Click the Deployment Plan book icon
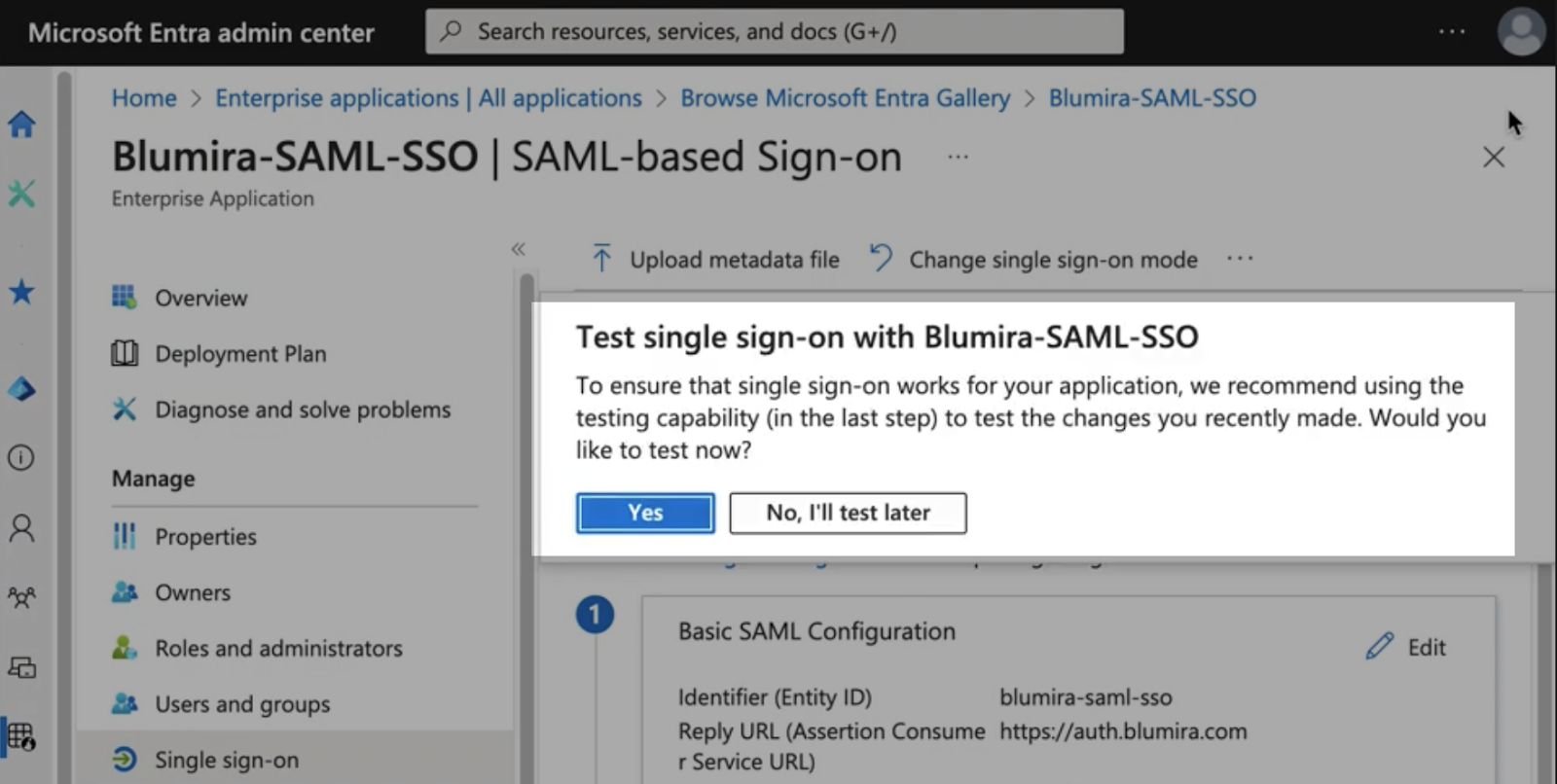The height and width of the screenshot is (784, 1557). [125, 353]
